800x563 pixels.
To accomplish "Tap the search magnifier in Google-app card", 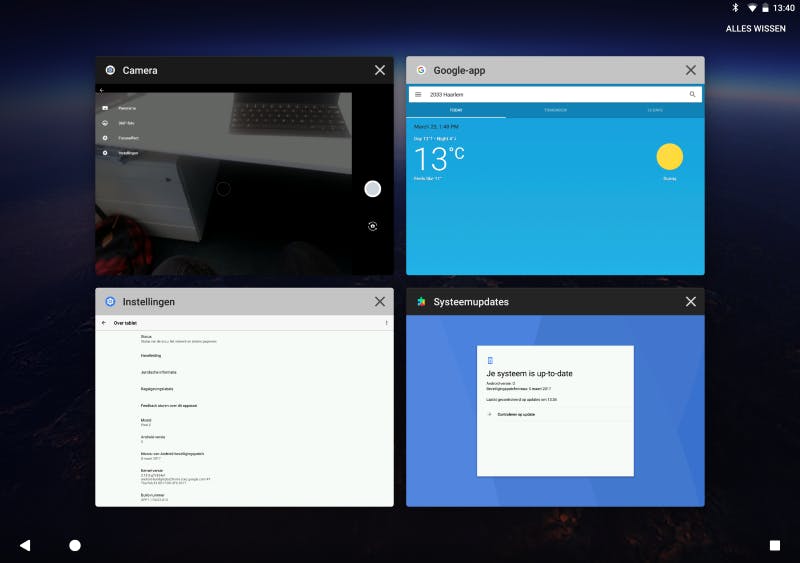I will point(692,94).
